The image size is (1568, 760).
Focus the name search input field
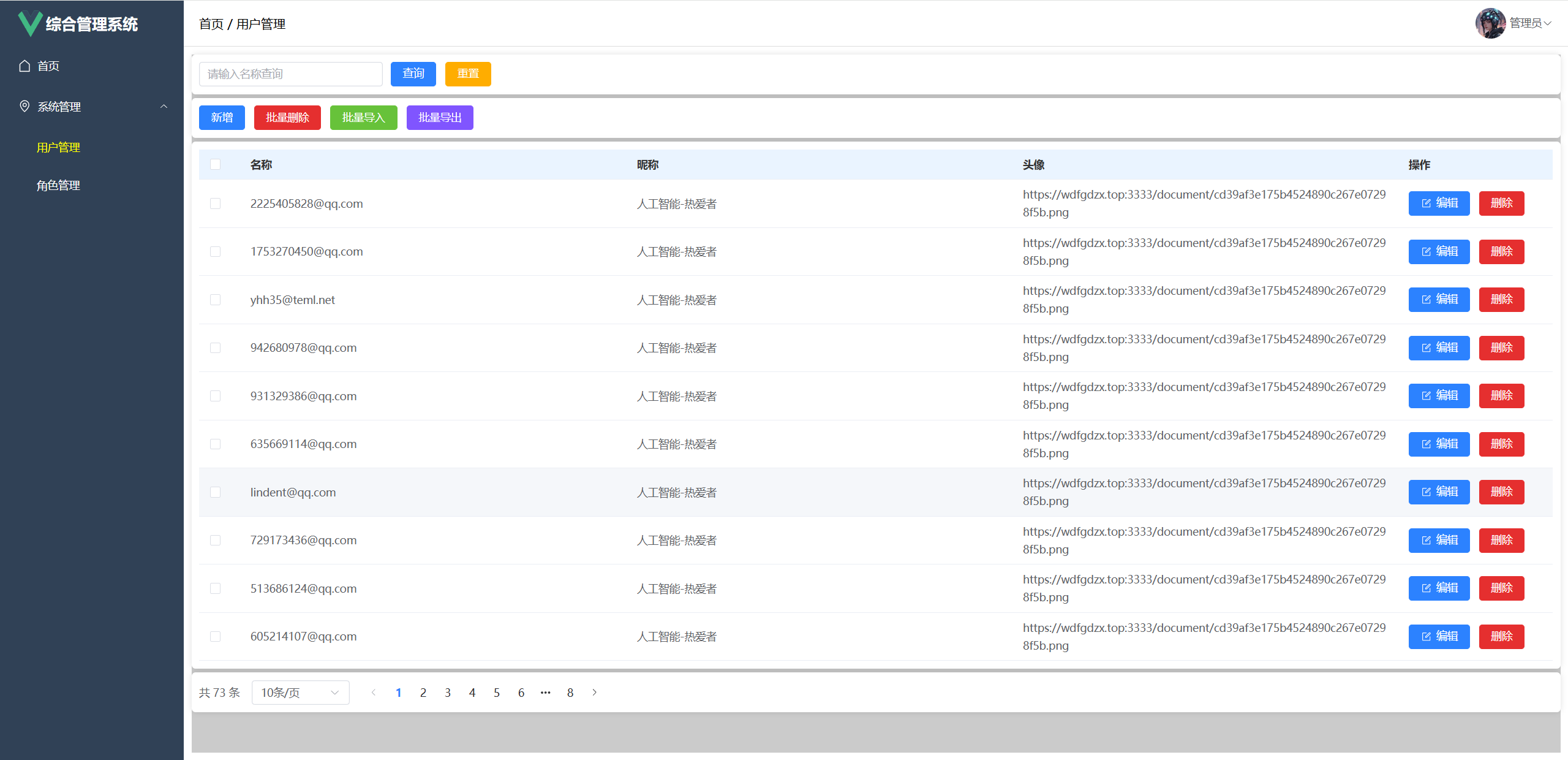pyautogui.click(x=290, y=74)
